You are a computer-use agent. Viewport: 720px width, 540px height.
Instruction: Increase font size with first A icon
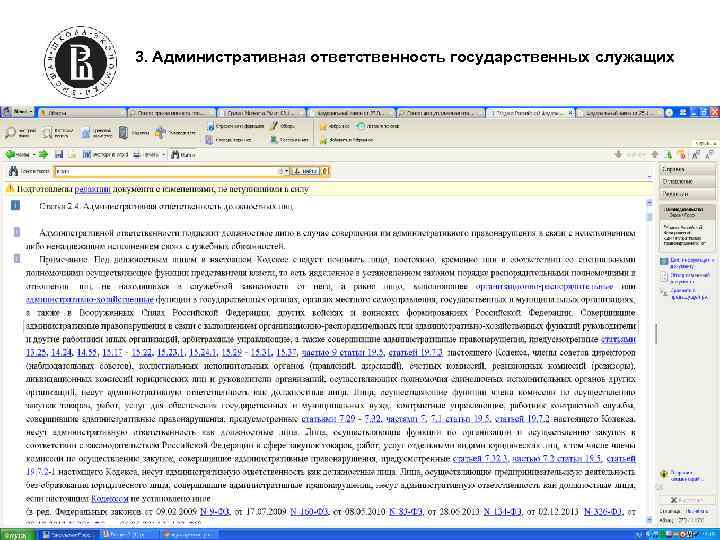(696, 155)
